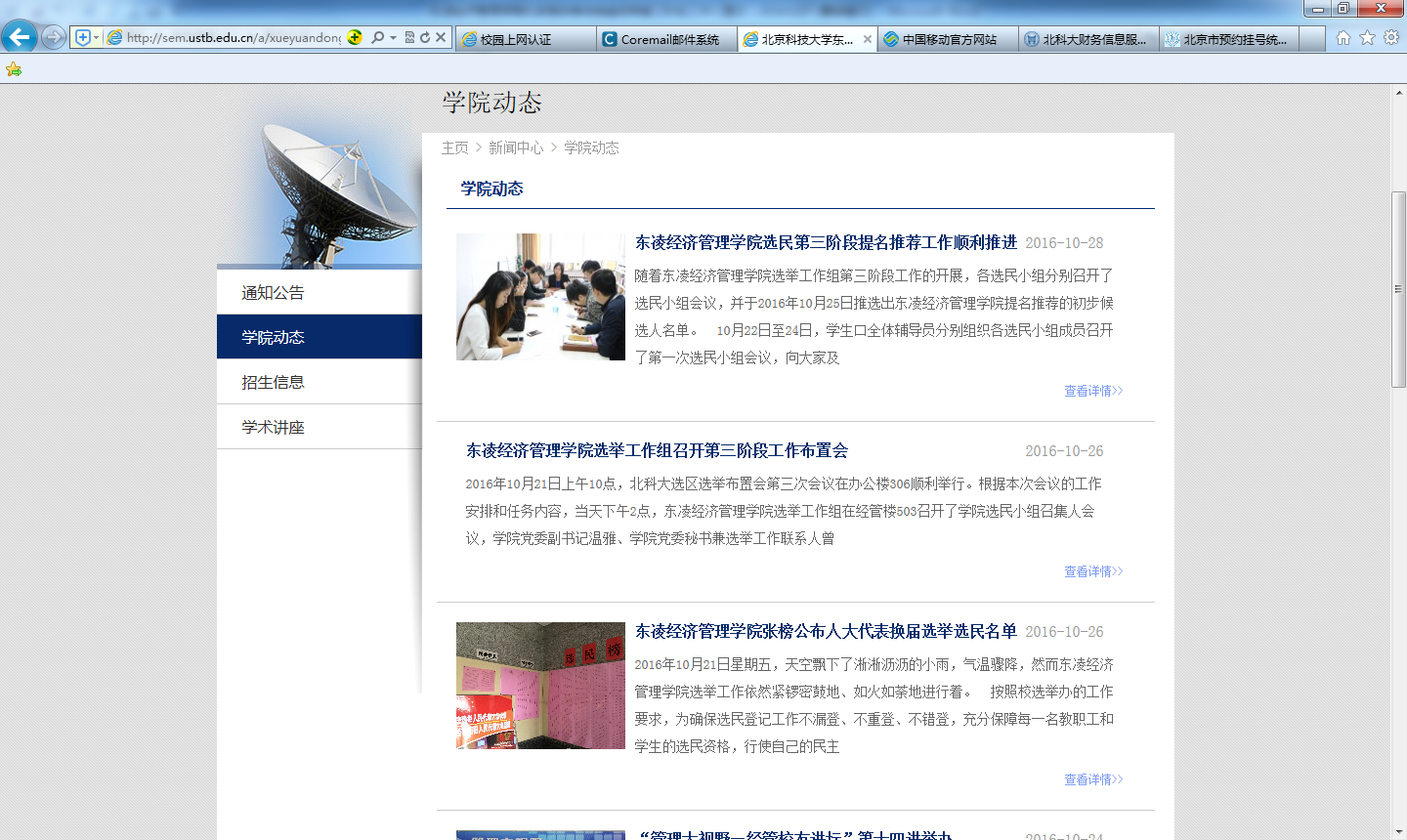Viewport: 1407px width, 840px height.
Task: Stop loading the page
Action: coord(441,37)
